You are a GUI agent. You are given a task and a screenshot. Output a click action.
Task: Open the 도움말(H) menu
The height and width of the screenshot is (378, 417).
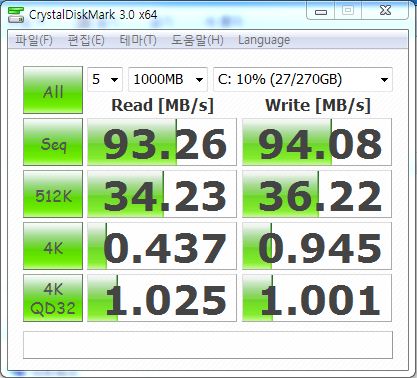click(x=197, y=40)
